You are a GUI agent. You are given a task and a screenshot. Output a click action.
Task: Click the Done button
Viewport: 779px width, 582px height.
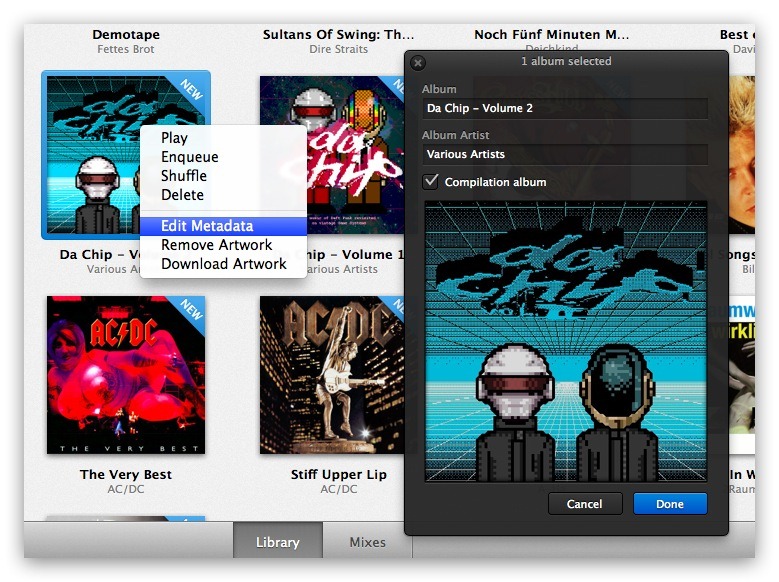tap(670, 504)
